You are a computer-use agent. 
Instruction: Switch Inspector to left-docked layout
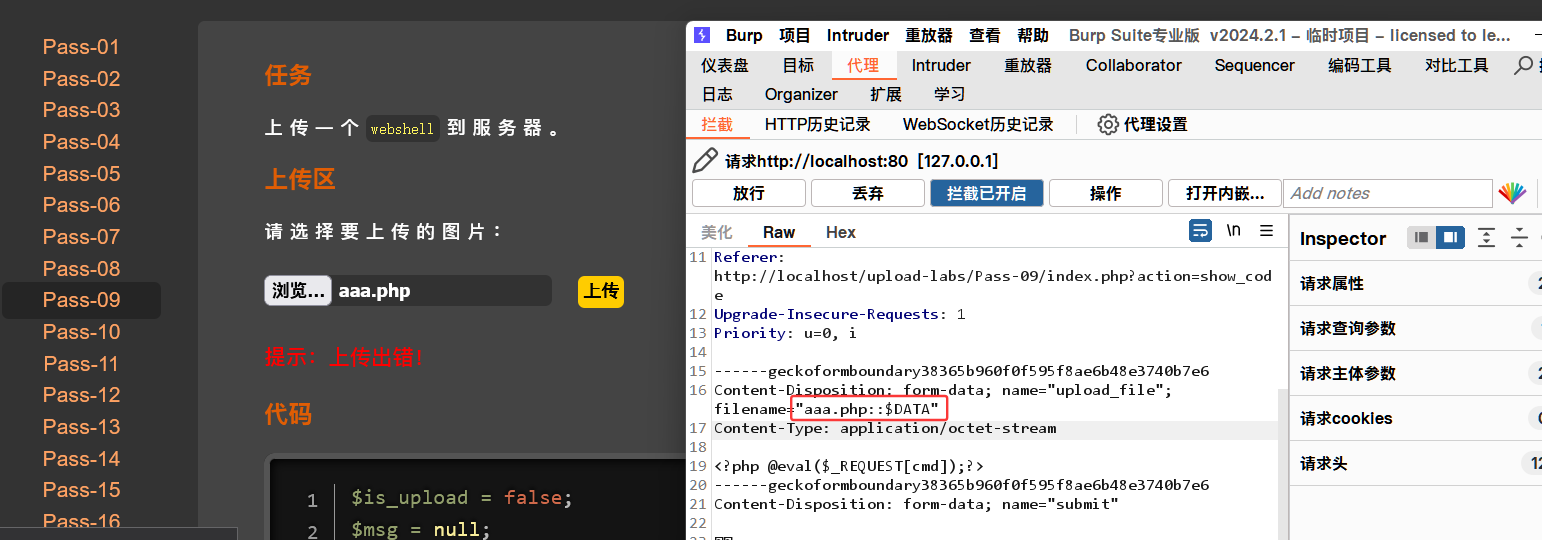pos(1421,238)
